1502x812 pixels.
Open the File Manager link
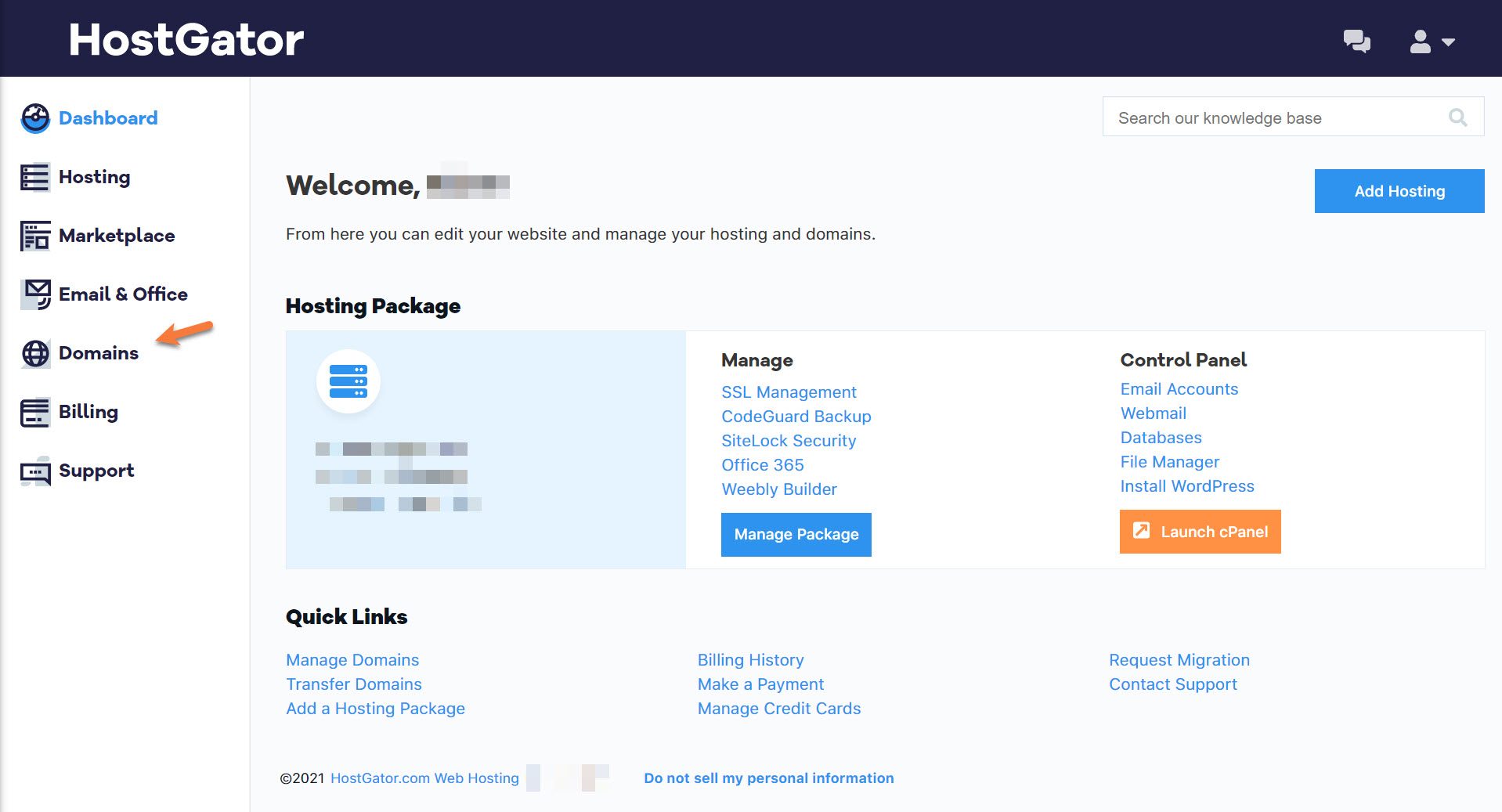pos(1169,462)
